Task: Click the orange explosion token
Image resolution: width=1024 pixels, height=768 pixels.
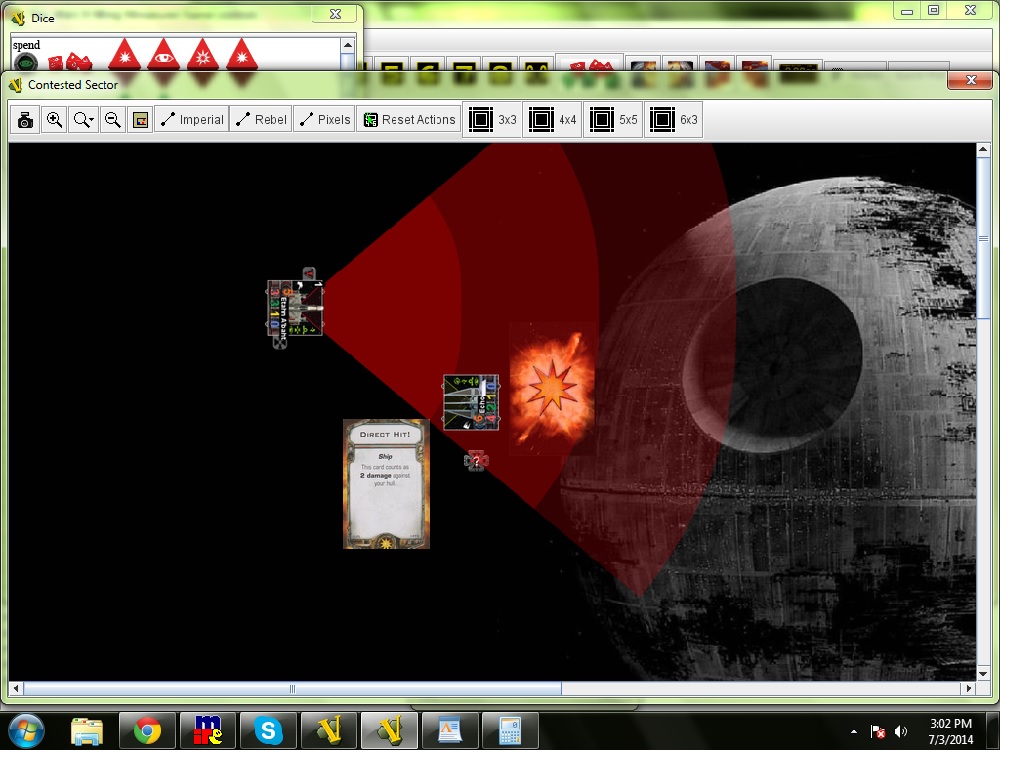Action: (552, 388)
